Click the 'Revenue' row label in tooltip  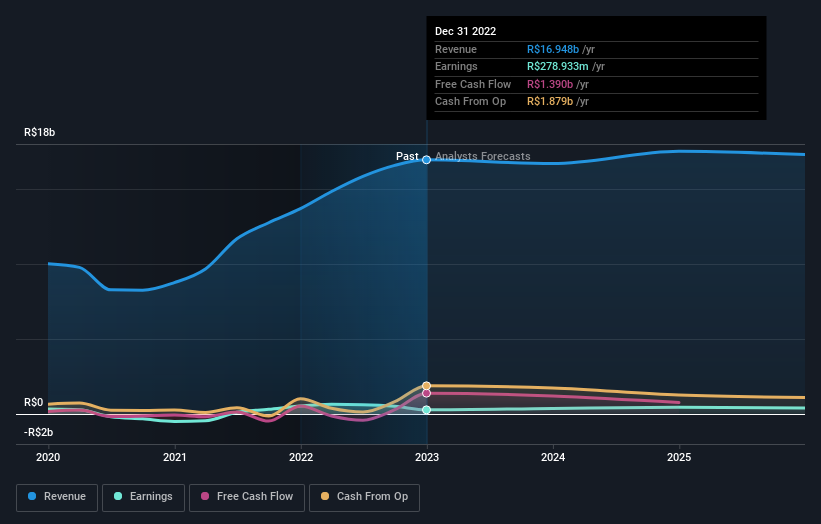[x=456, y=49]
